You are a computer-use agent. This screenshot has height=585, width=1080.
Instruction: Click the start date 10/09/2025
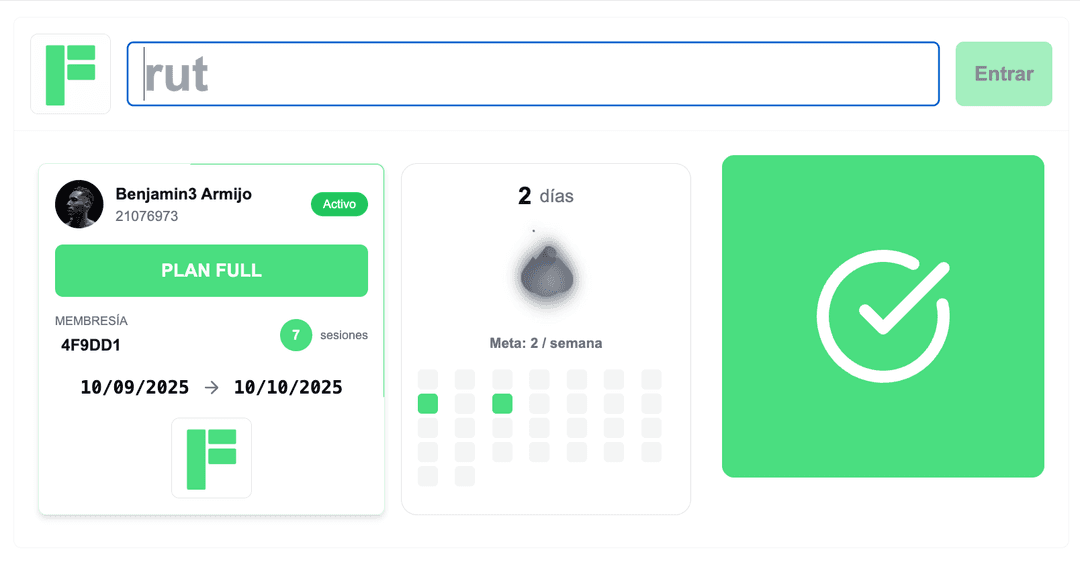coord(135,387)
